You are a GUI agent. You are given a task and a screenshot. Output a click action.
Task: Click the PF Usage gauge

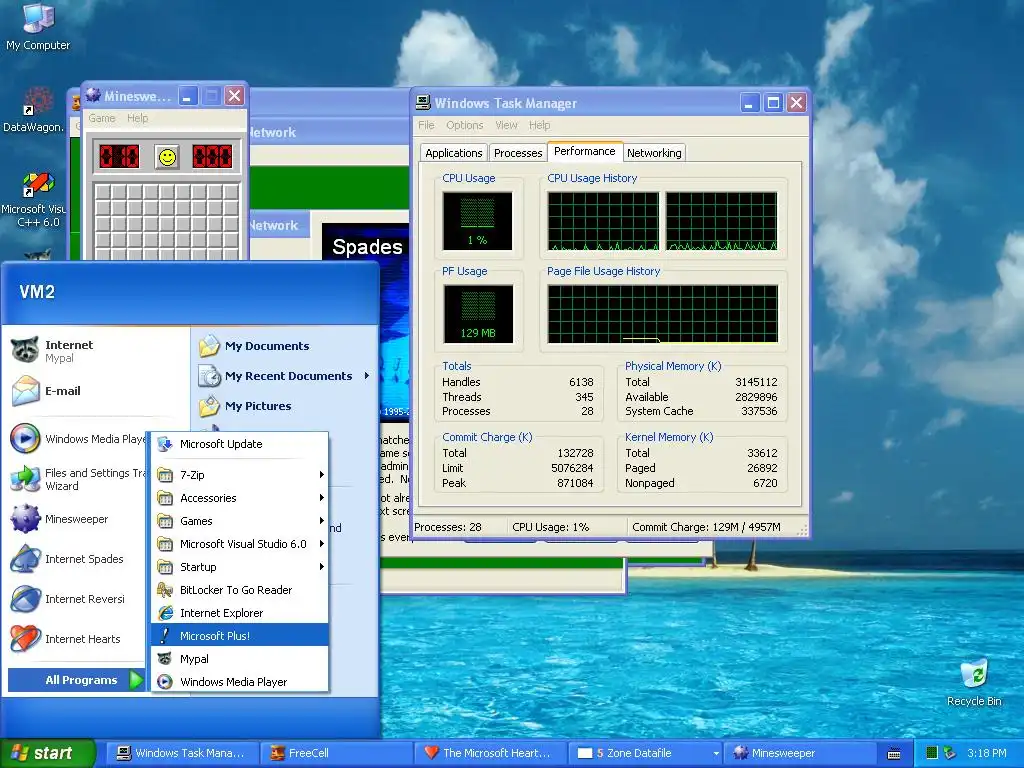click(x=478, y=313)
